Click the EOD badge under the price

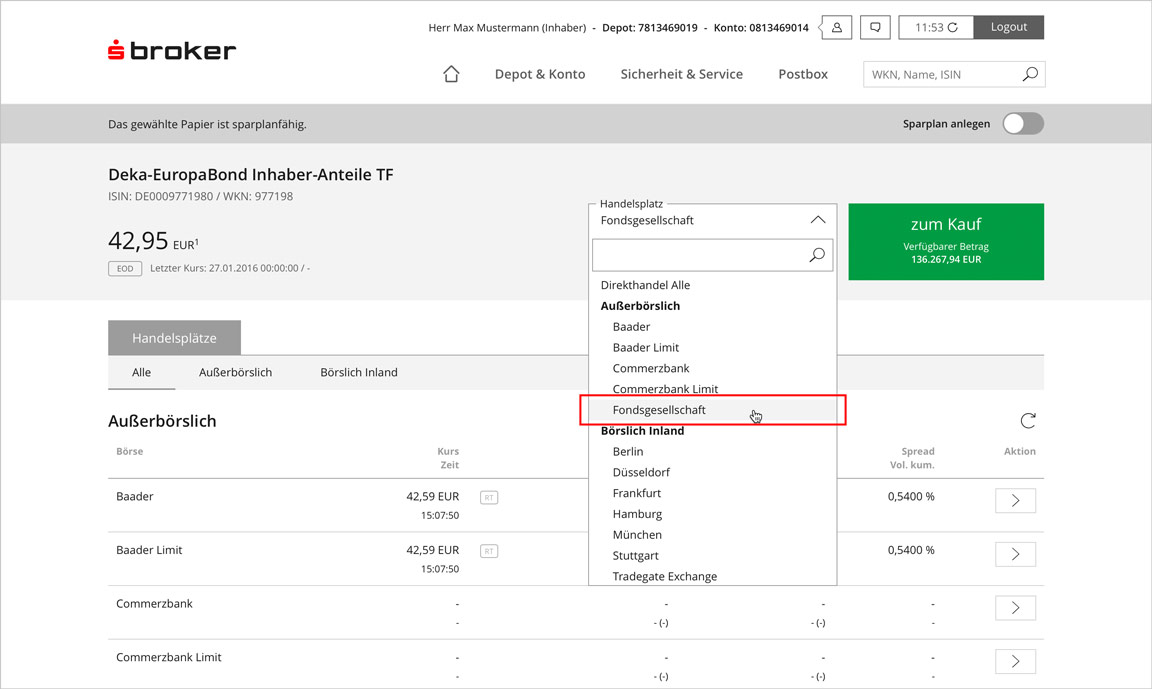pyautogui.click(x=125, y=268)
